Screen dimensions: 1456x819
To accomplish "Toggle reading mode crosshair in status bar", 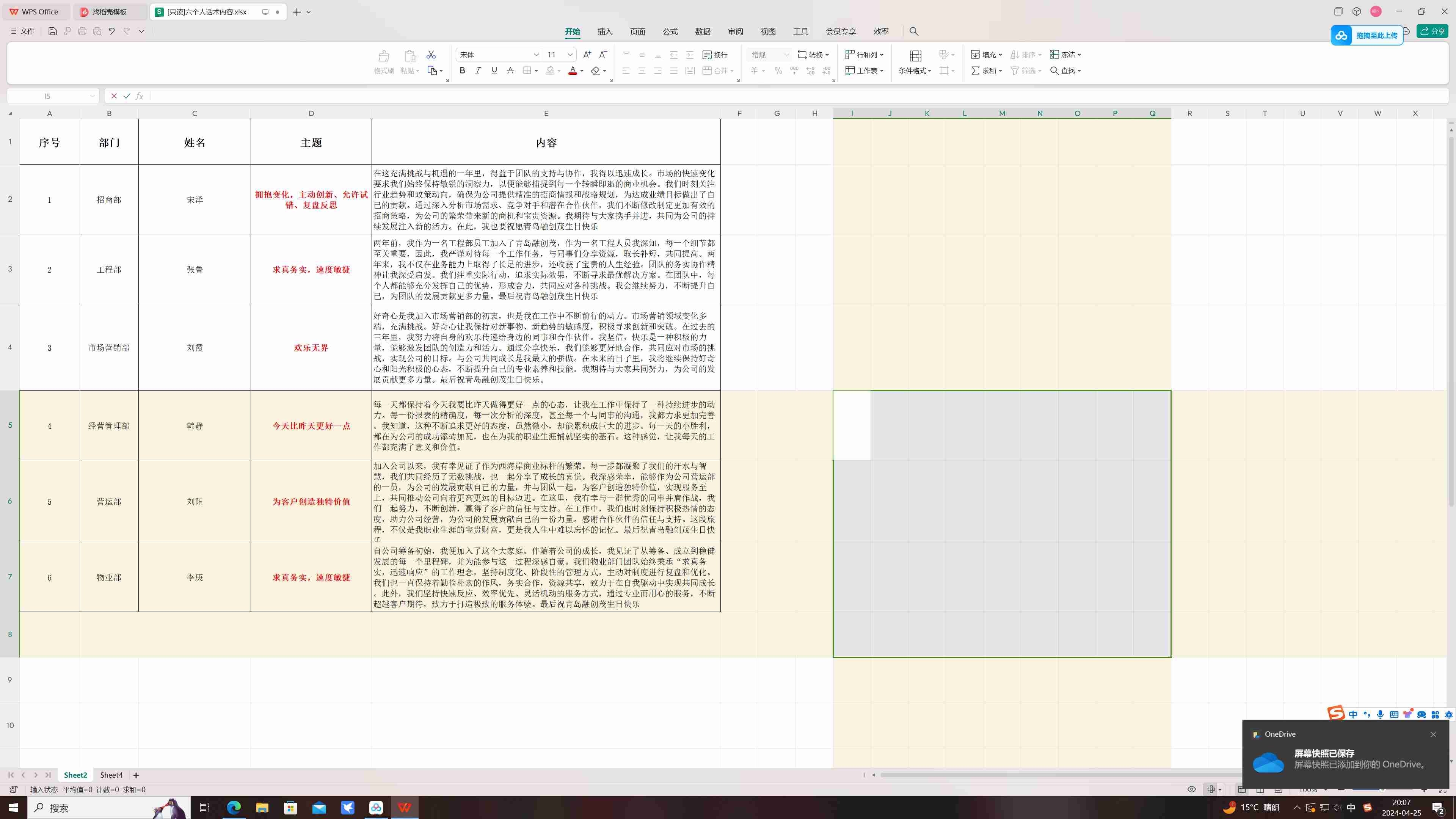I will [1211, 789].
